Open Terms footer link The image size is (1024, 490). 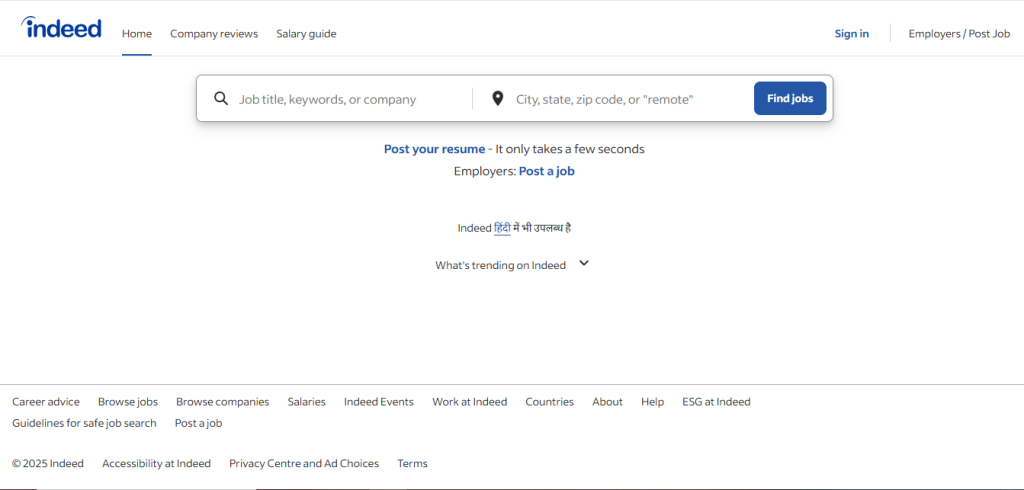[413, 463]
